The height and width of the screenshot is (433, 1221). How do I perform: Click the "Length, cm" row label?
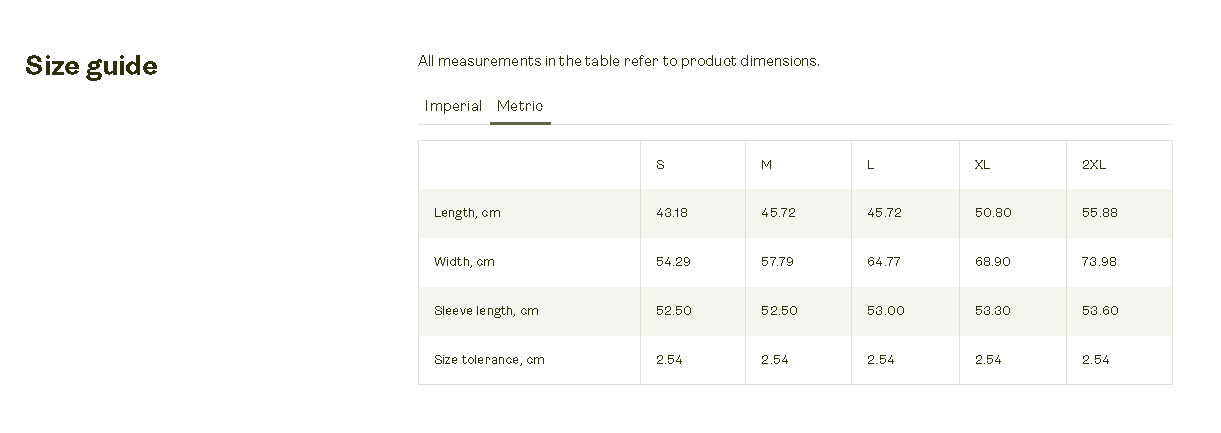467,213
